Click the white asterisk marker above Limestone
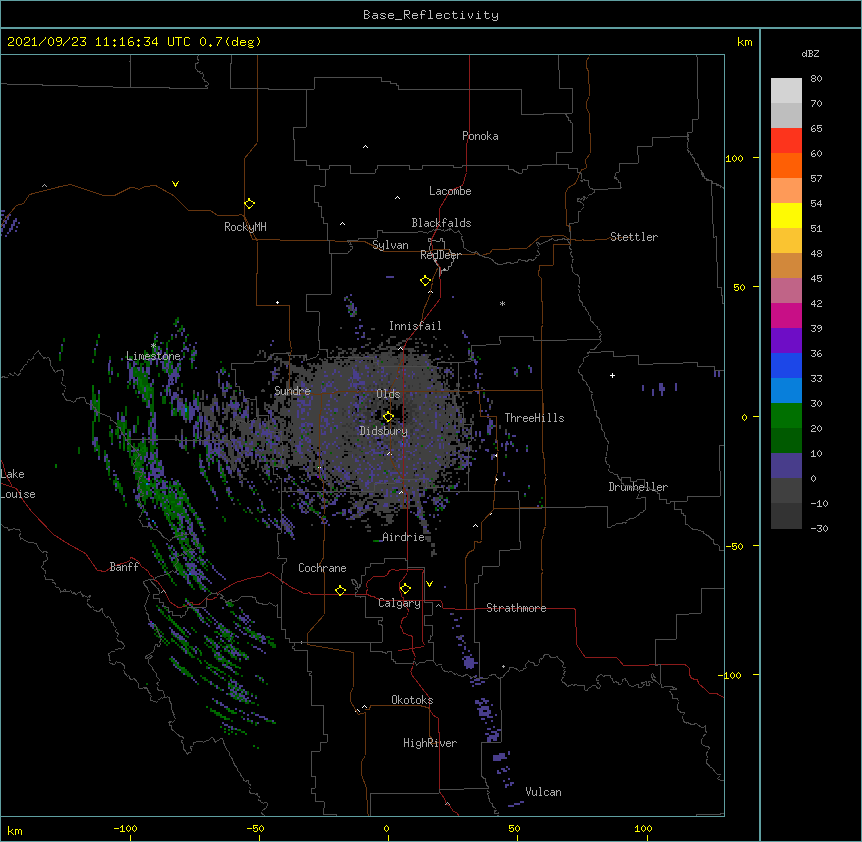 [153, 346]
